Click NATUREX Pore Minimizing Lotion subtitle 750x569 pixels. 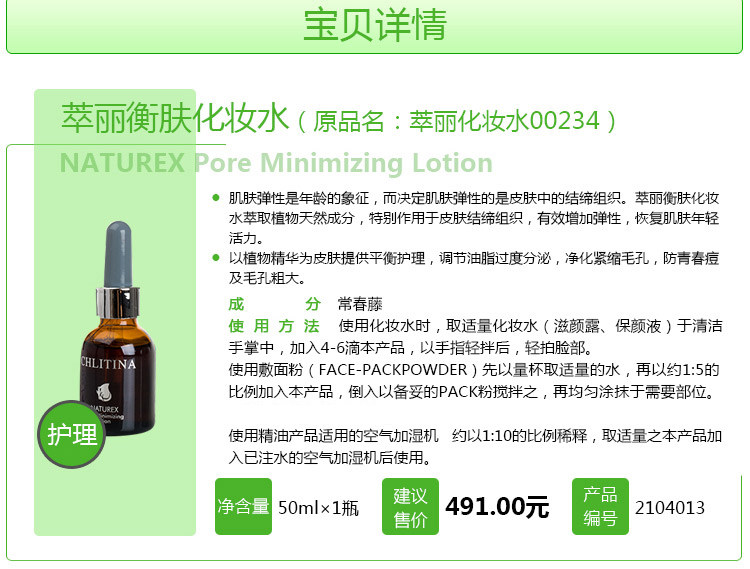tap(276, 163)
